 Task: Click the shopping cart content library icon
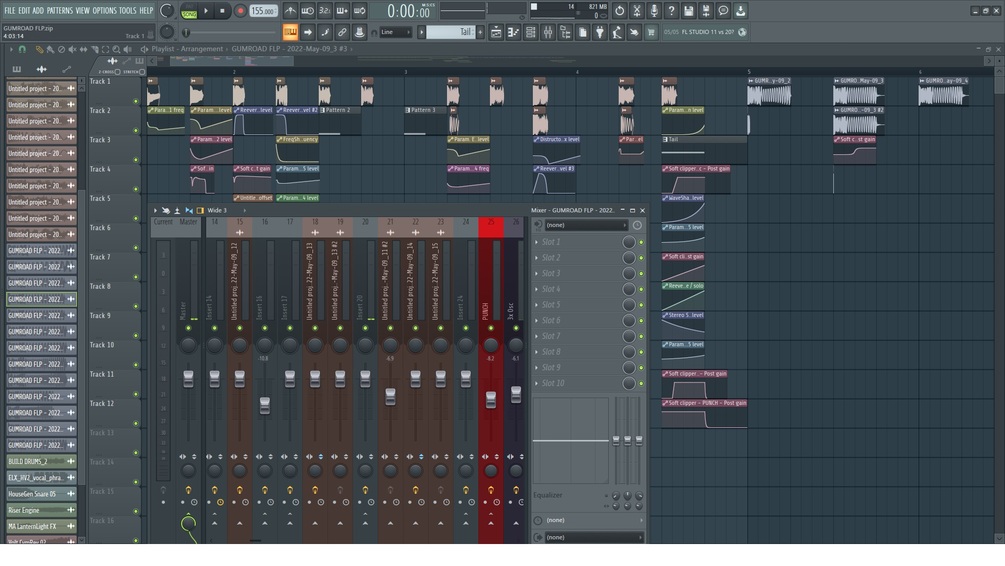pos(651,32)
